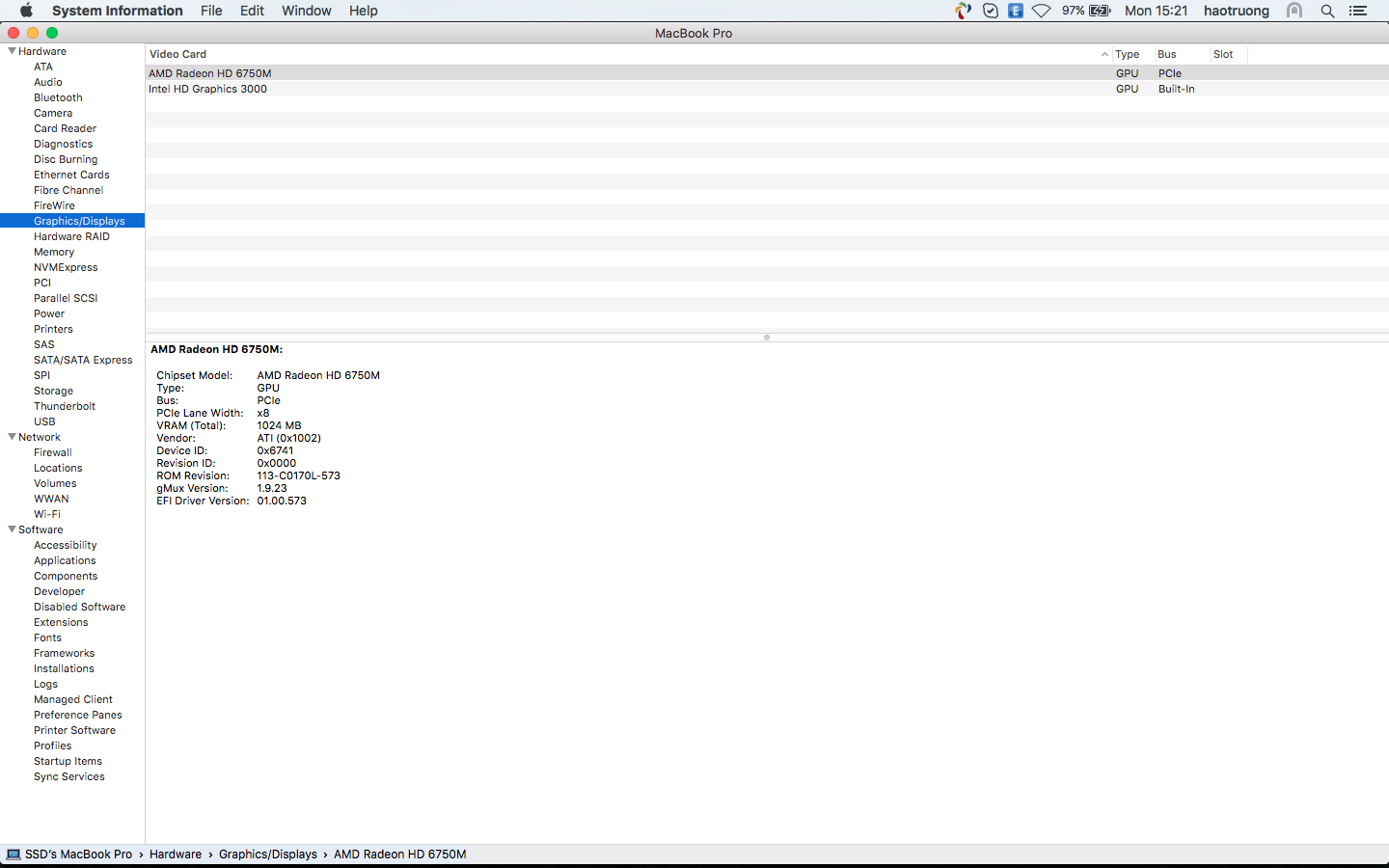Collapse the Network section triangle

(12, 437)
